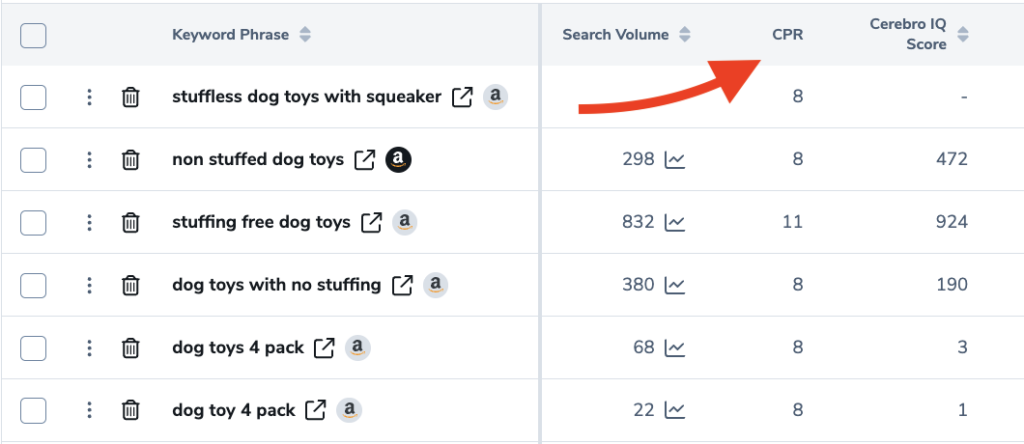
Task: Delete the 'non stuffed dog toys' keyword row
Action: [131, 160]
